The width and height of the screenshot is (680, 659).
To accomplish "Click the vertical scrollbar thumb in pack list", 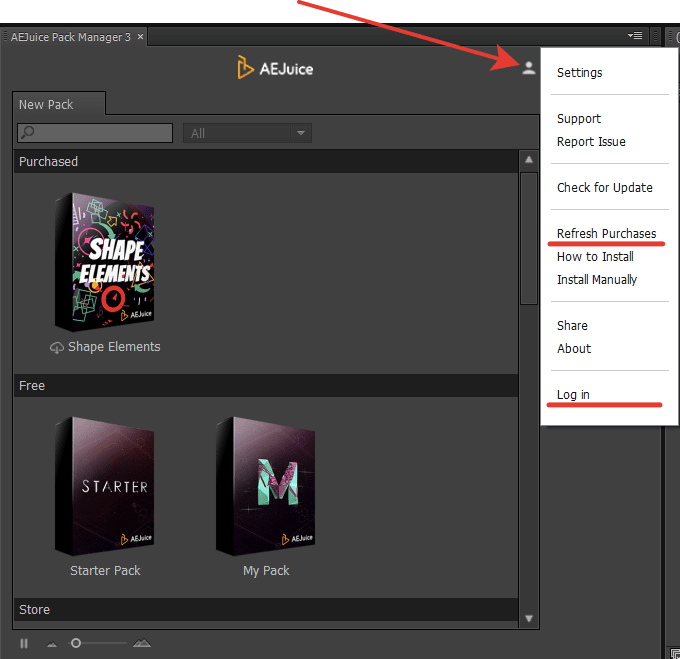I will coord(529,238).
